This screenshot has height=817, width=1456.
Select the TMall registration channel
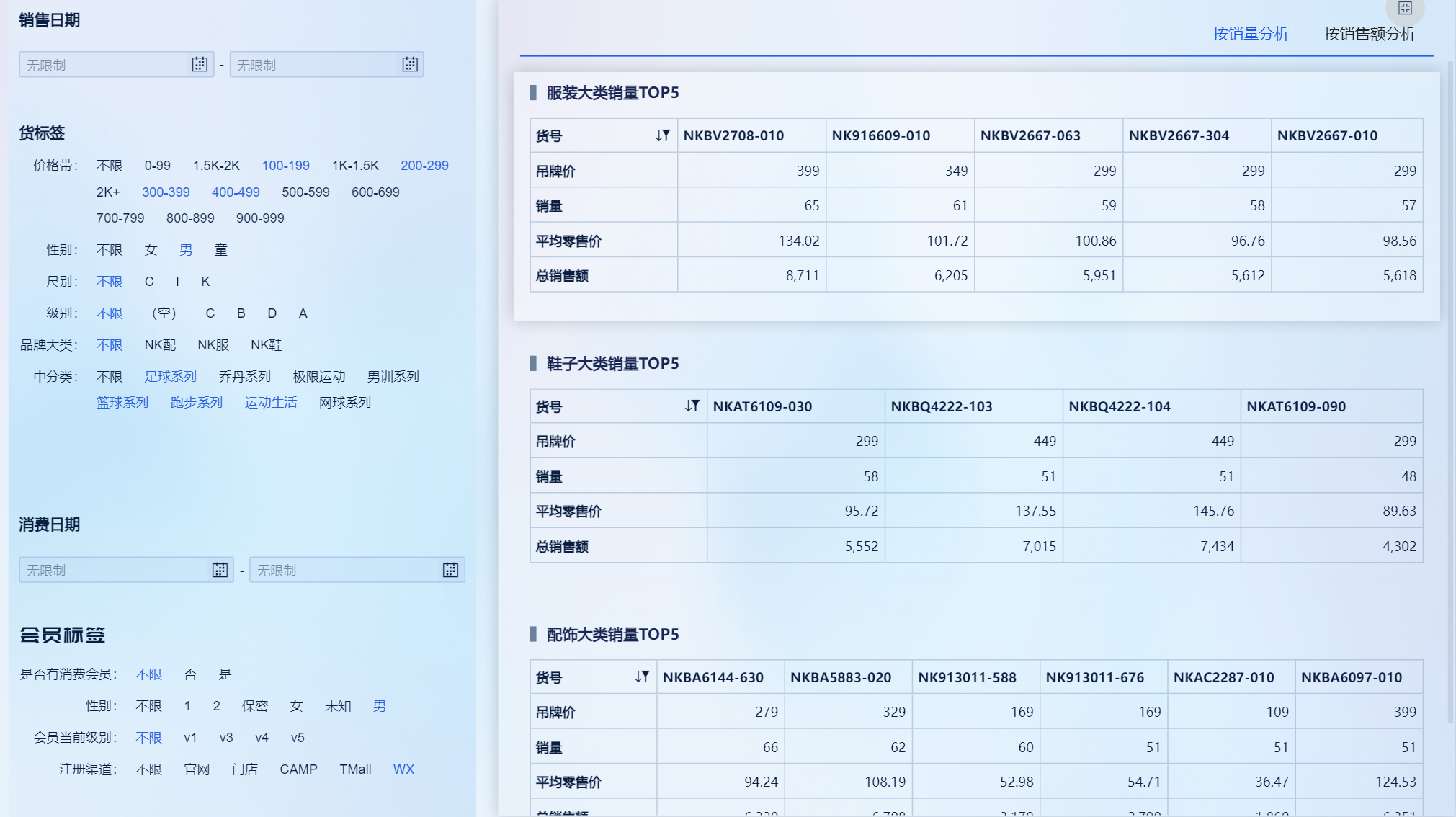pos(355,769)
